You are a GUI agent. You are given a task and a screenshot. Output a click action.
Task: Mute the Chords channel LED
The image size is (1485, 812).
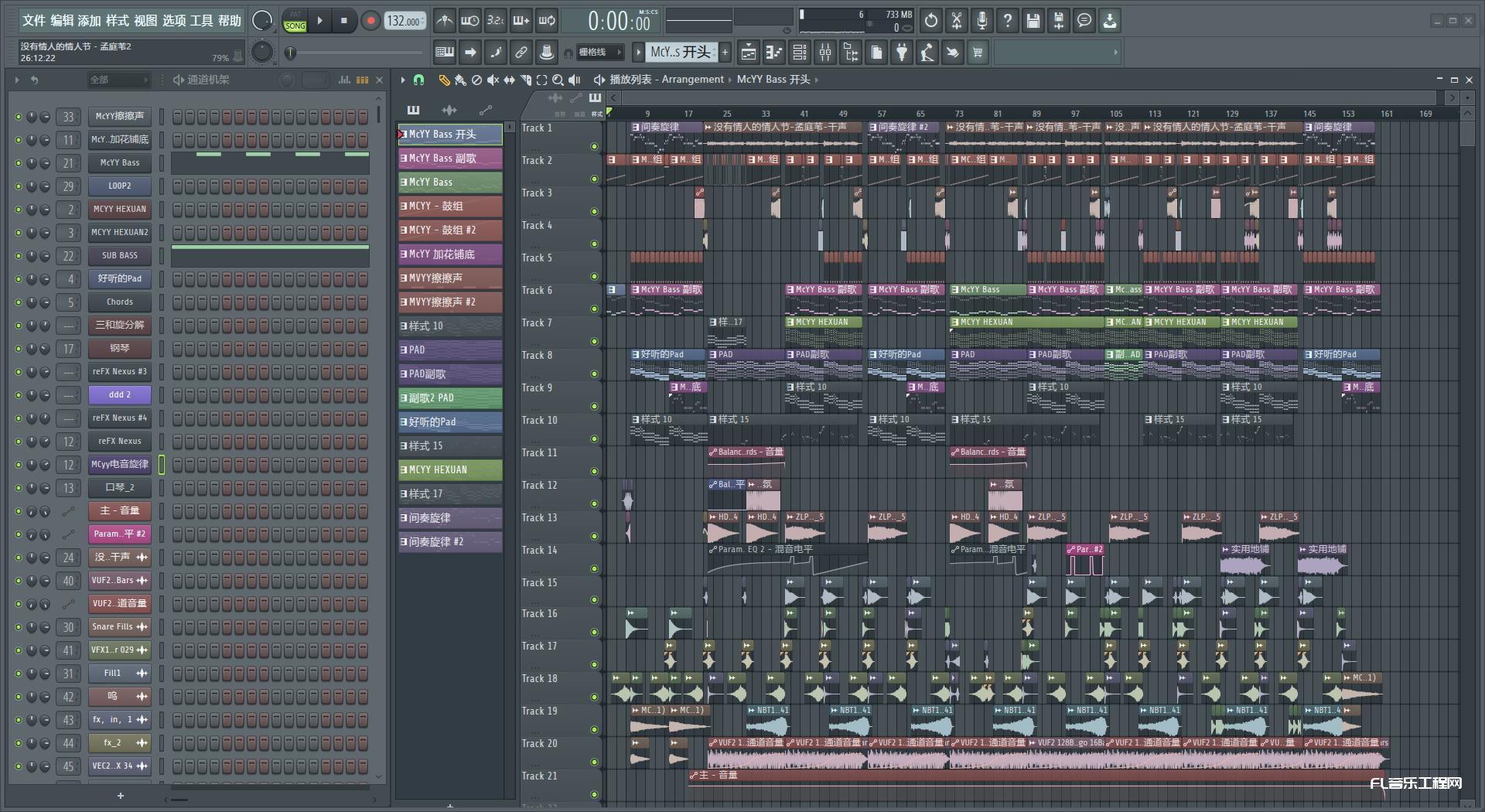pyautogui.click(x=19, y=302)
